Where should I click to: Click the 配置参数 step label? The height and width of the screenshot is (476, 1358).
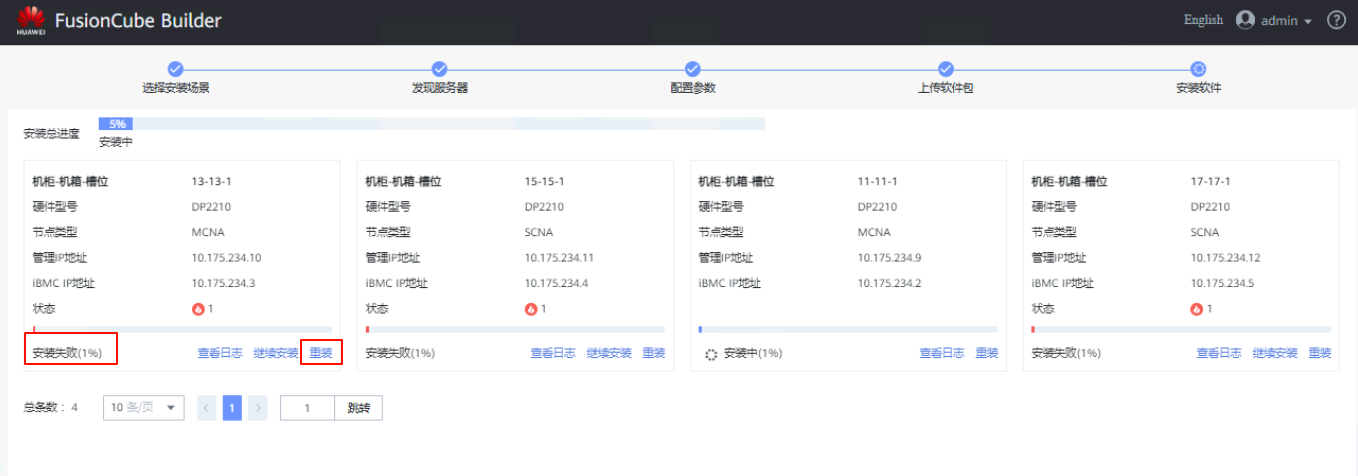[692, 88]
